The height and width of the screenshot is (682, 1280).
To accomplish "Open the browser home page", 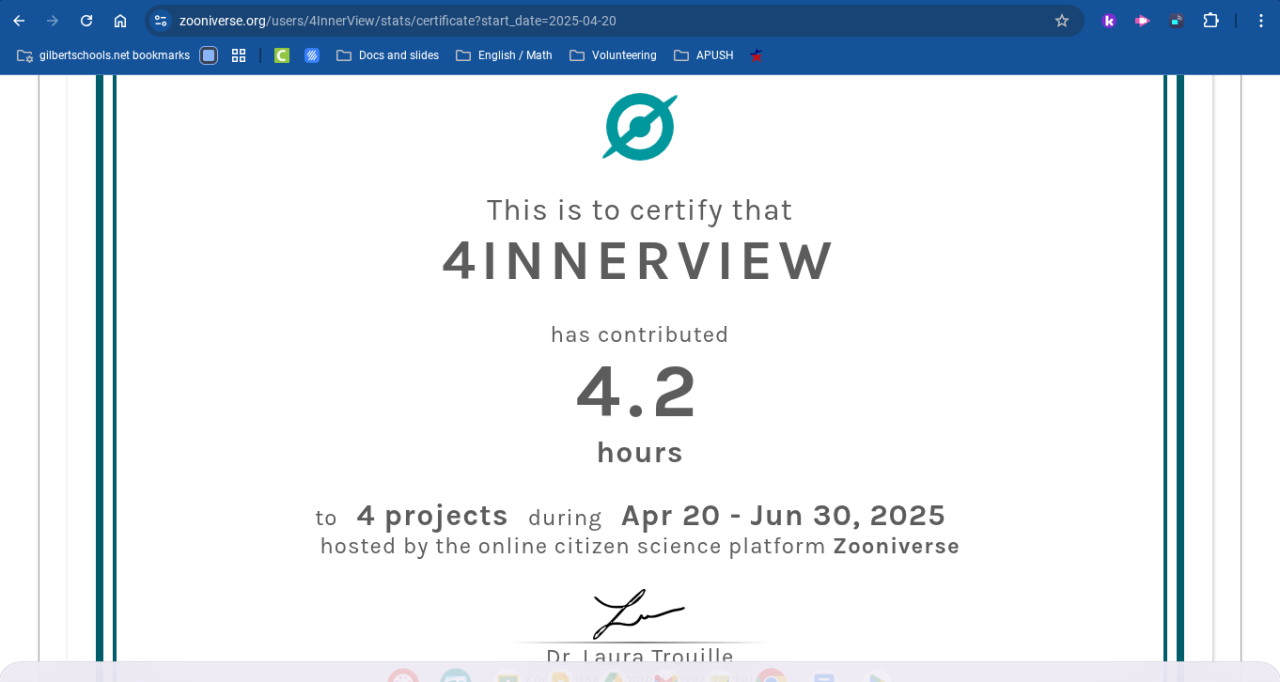I will [x=120, y=20].
